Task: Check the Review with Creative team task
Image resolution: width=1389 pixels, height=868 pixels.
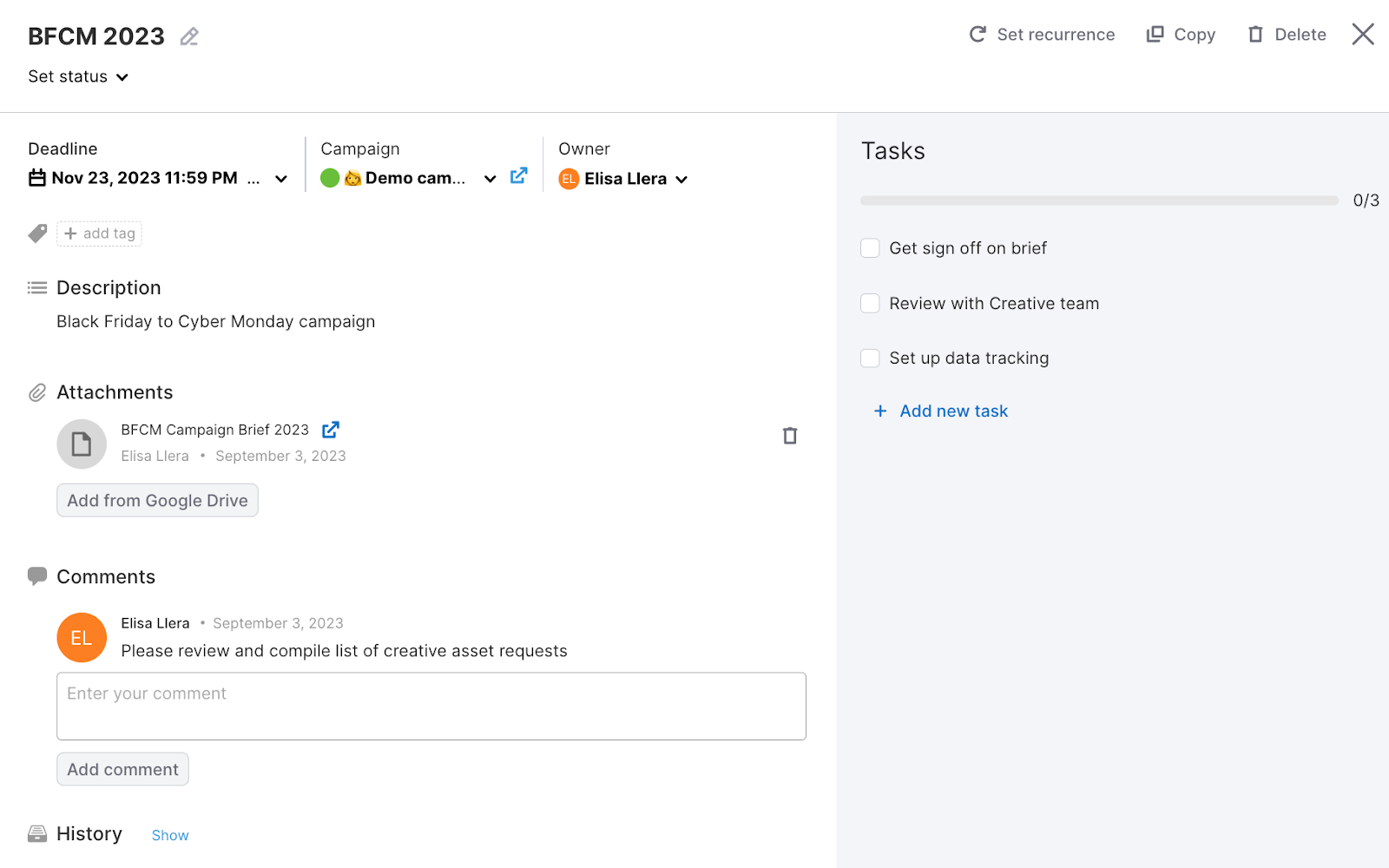Action: [870, 303]
